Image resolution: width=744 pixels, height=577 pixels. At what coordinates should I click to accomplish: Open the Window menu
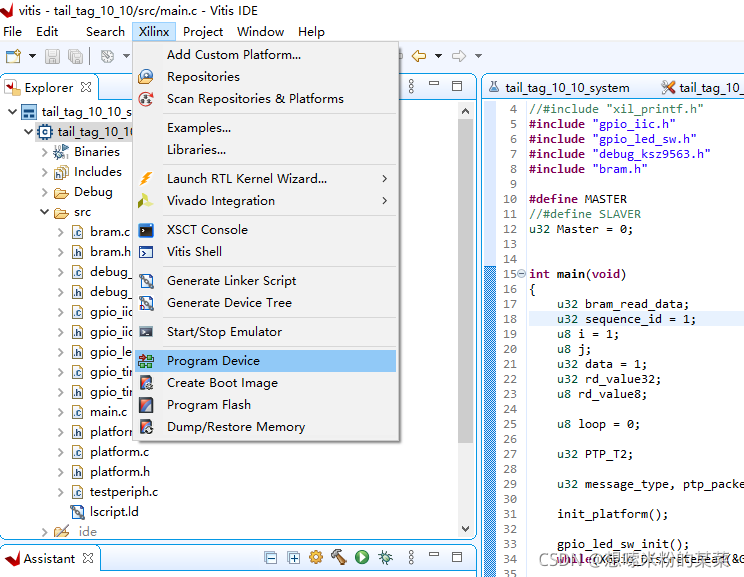(x=260, y=32)
